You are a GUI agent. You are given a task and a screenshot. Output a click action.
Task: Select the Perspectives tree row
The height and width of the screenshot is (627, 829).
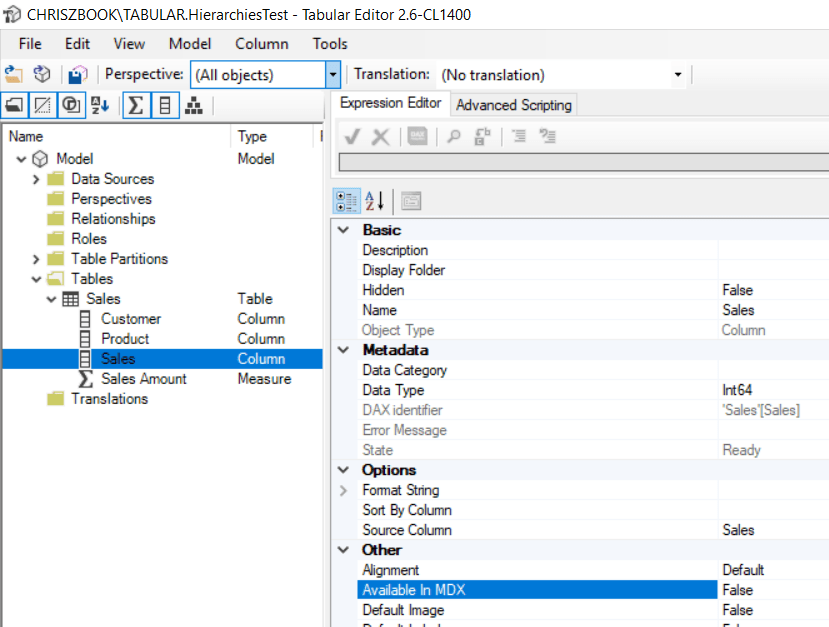click(162, 199)
